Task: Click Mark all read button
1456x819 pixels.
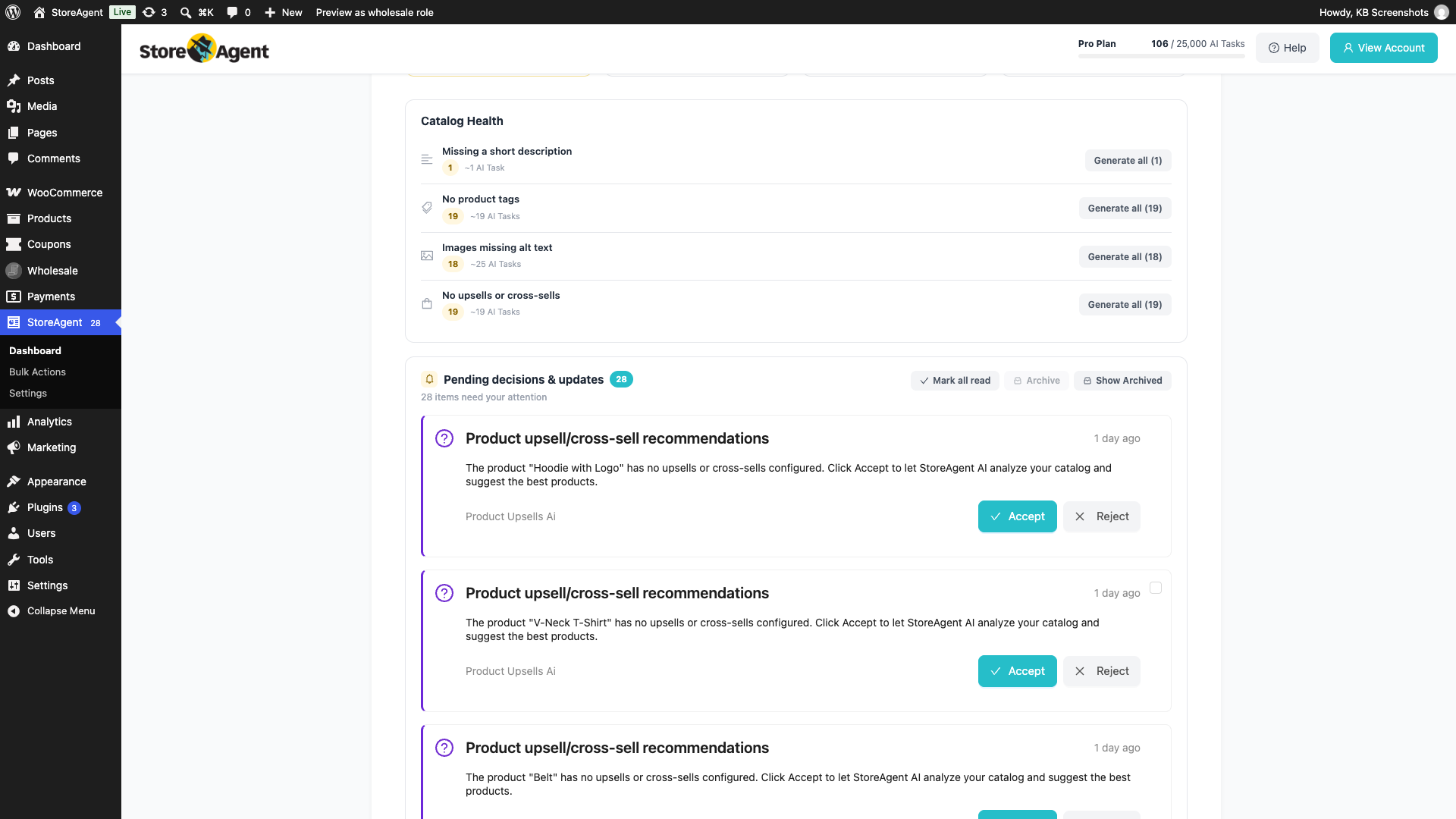Action: (x=955, y=381)
